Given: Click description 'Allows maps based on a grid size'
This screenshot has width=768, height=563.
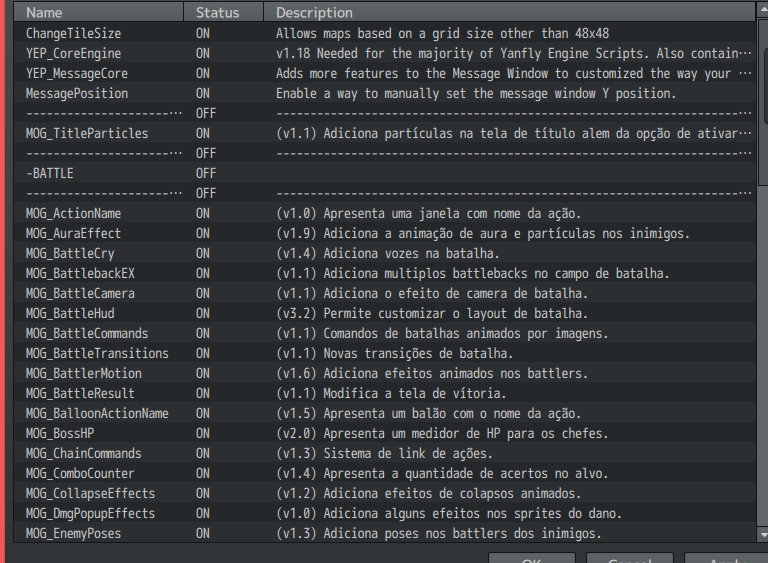Looking at the screenshot, I should pyautogui.click(x=442, y=33).
